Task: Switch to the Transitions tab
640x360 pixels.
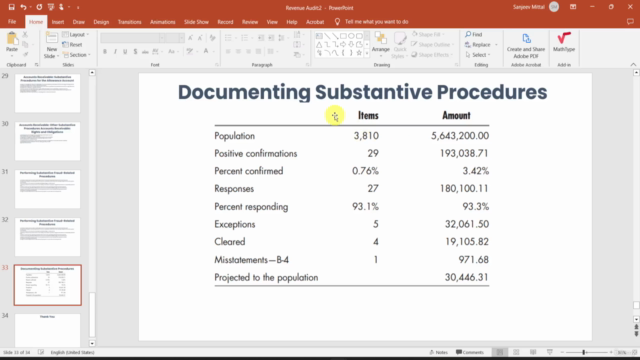Action: coord(129,22)
